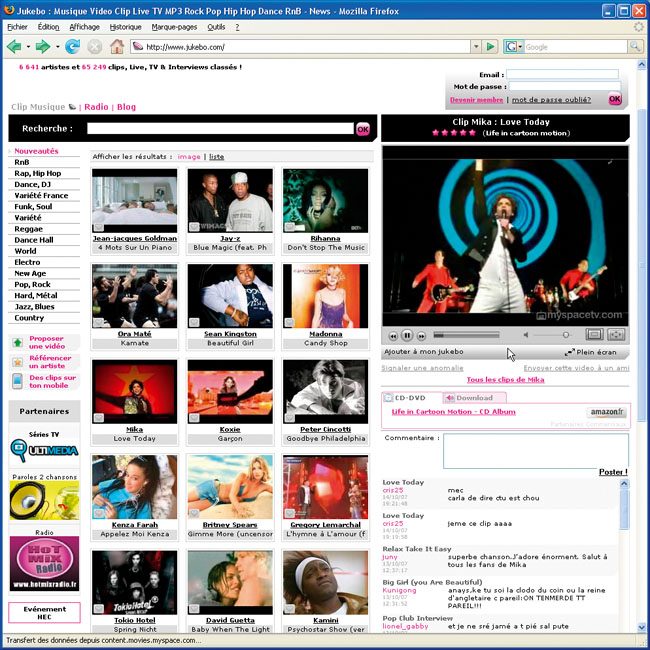Click the Devenir membre link
Viewport: 650px width, 650px height.
tap(476, 100)
